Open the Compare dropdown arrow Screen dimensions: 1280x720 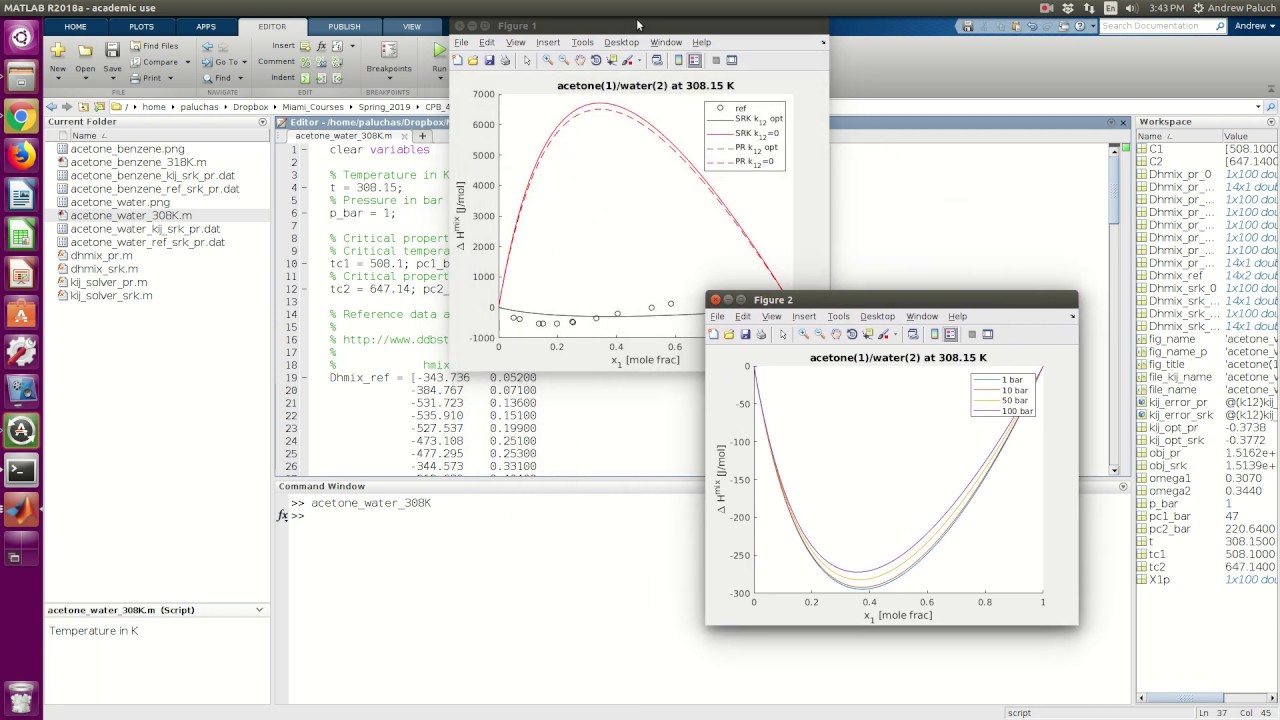point(187,62)
